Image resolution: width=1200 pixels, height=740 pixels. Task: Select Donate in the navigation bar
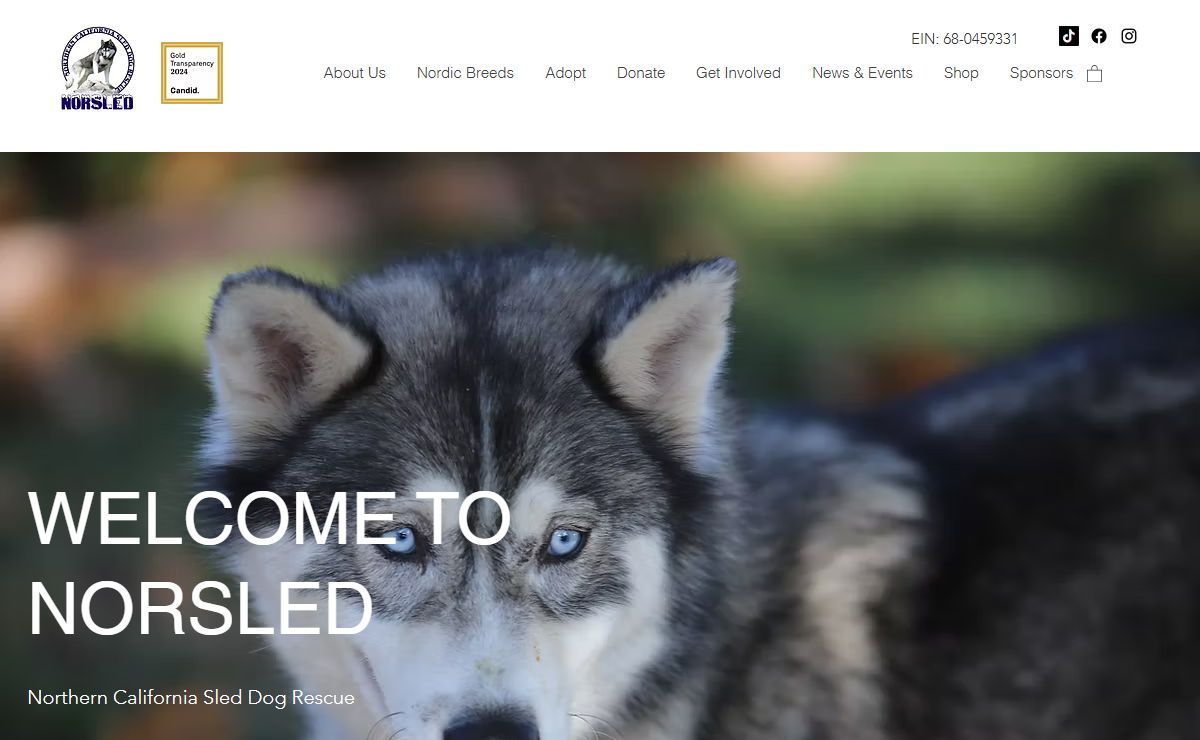point(641,73)
